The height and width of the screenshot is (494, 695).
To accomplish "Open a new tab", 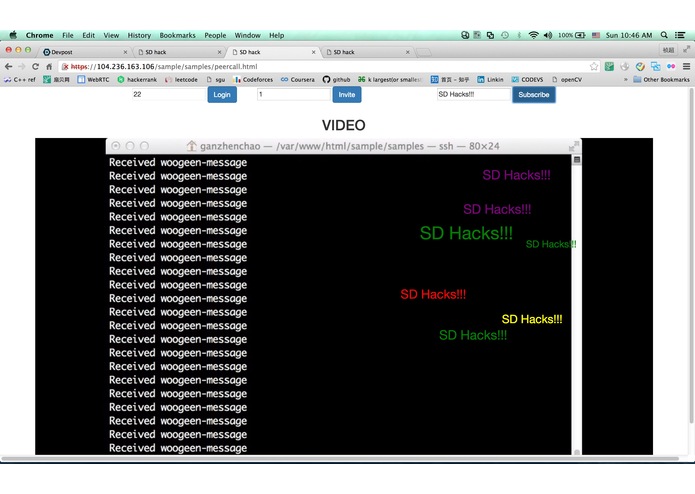I will click(423, 52).
